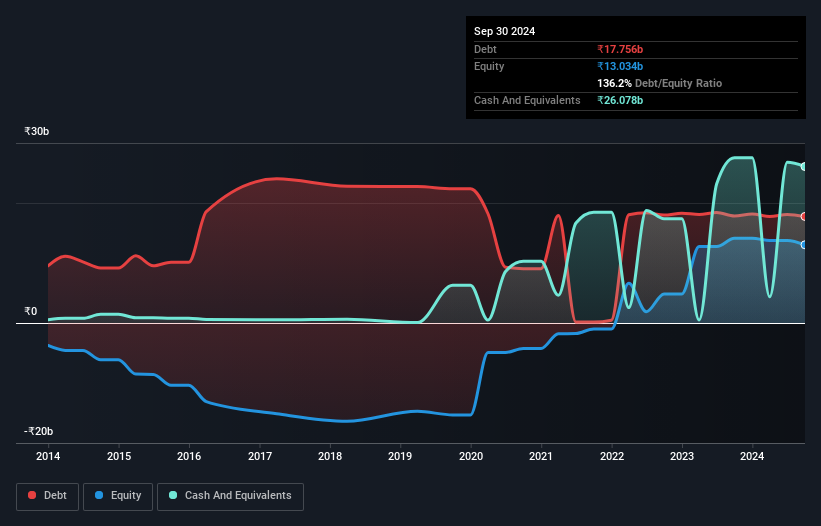The width and height of the screenshot is (821, 526).
Task: Click the Debt row label in tooltip
Action: (x=485, y=49)
